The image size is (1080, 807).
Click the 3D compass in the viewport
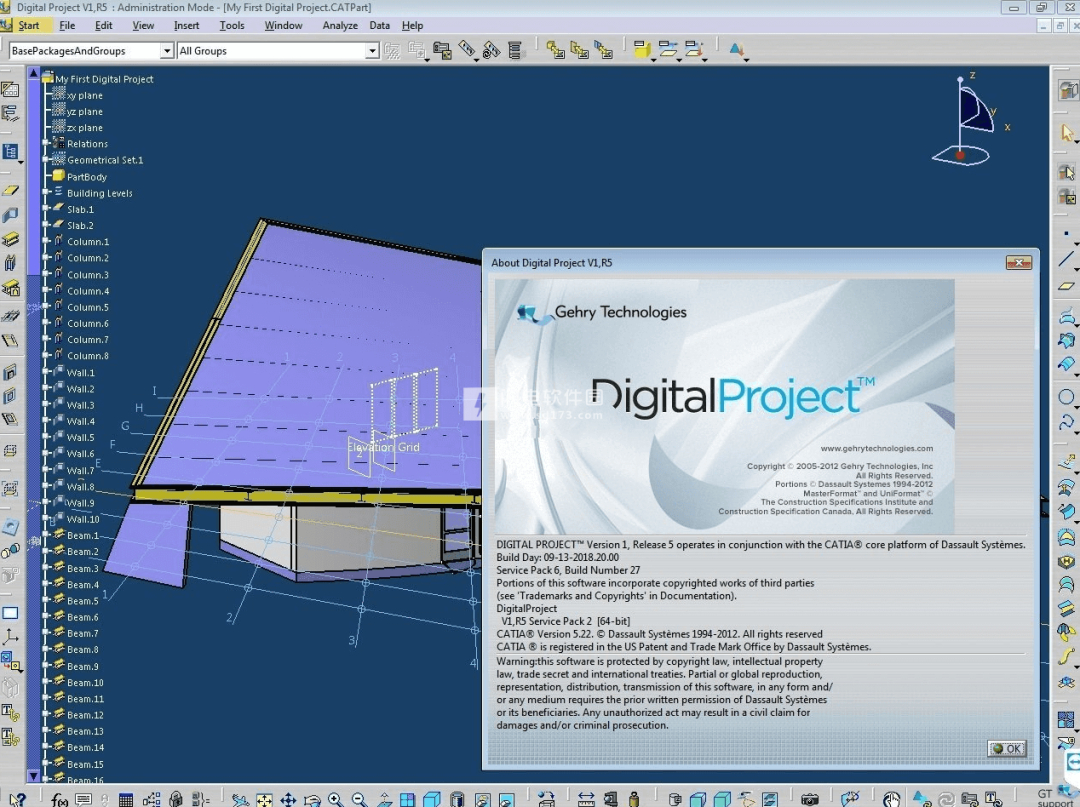click(970, 121)
